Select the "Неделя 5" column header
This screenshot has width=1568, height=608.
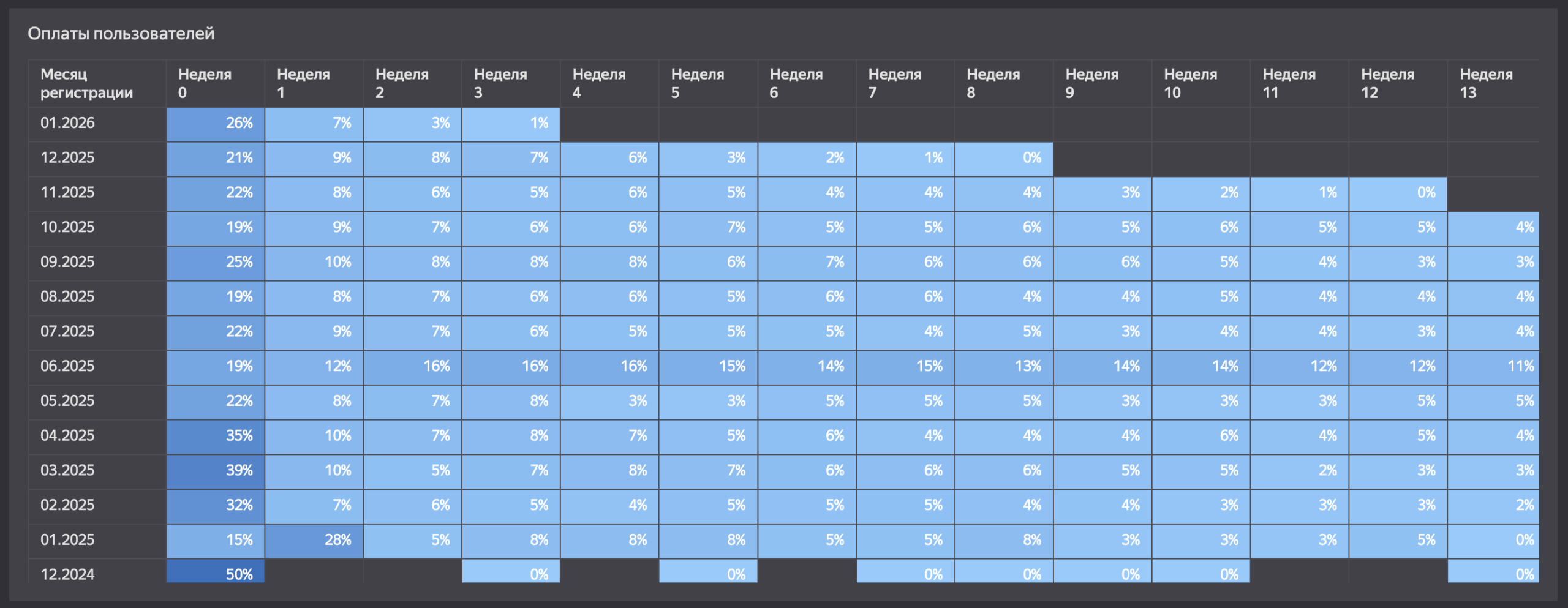(697, 83)
